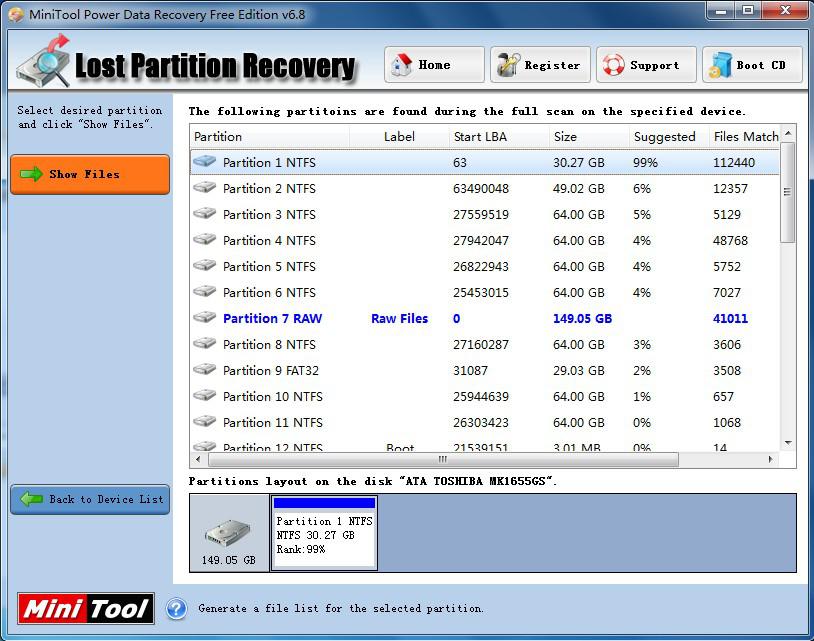Click the Home house icon
This screenshot has height=641, width=814.
401,65
